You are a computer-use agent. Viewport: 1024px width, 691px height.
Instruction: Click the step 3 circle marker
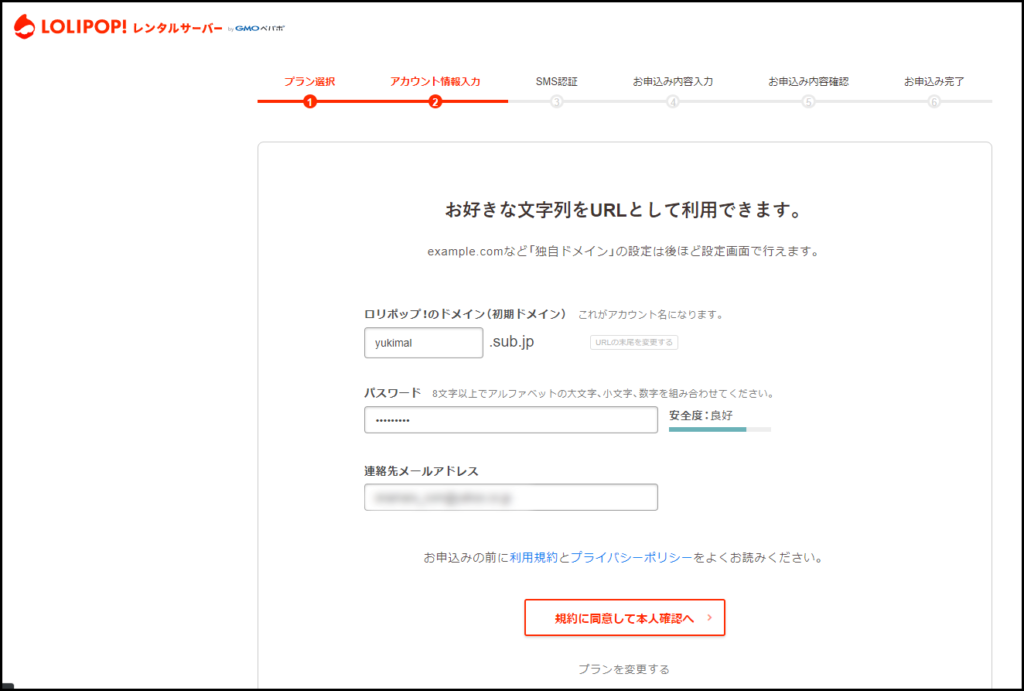(x=557, y=101)
